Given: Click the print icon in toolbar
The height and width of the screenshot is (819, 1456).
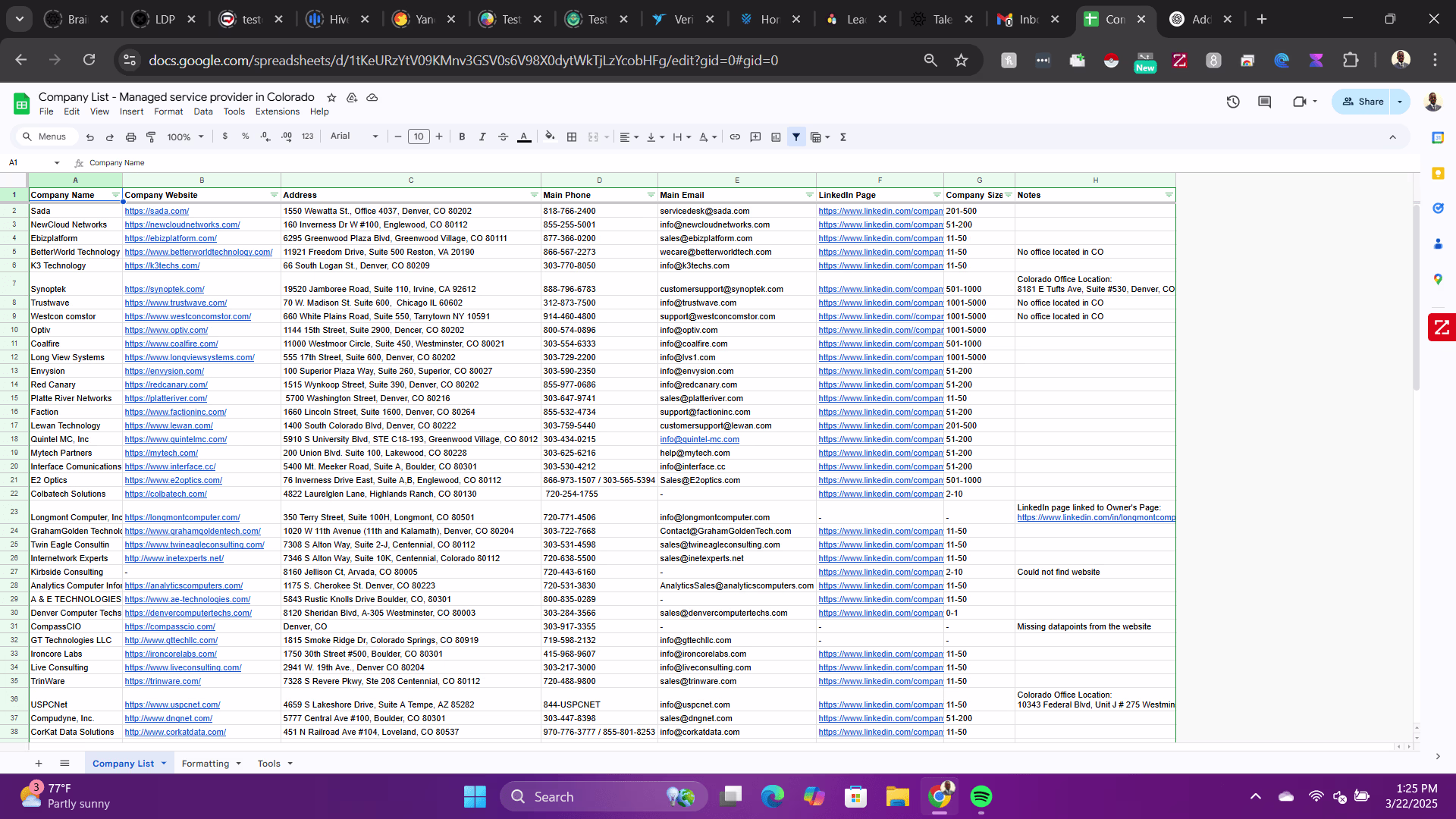Looking at the screenshot, I should [130, 137].
